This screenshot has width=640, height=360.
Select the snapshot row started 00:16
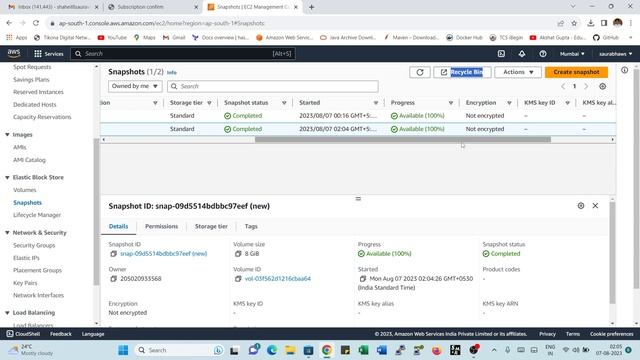coord(358,116)
